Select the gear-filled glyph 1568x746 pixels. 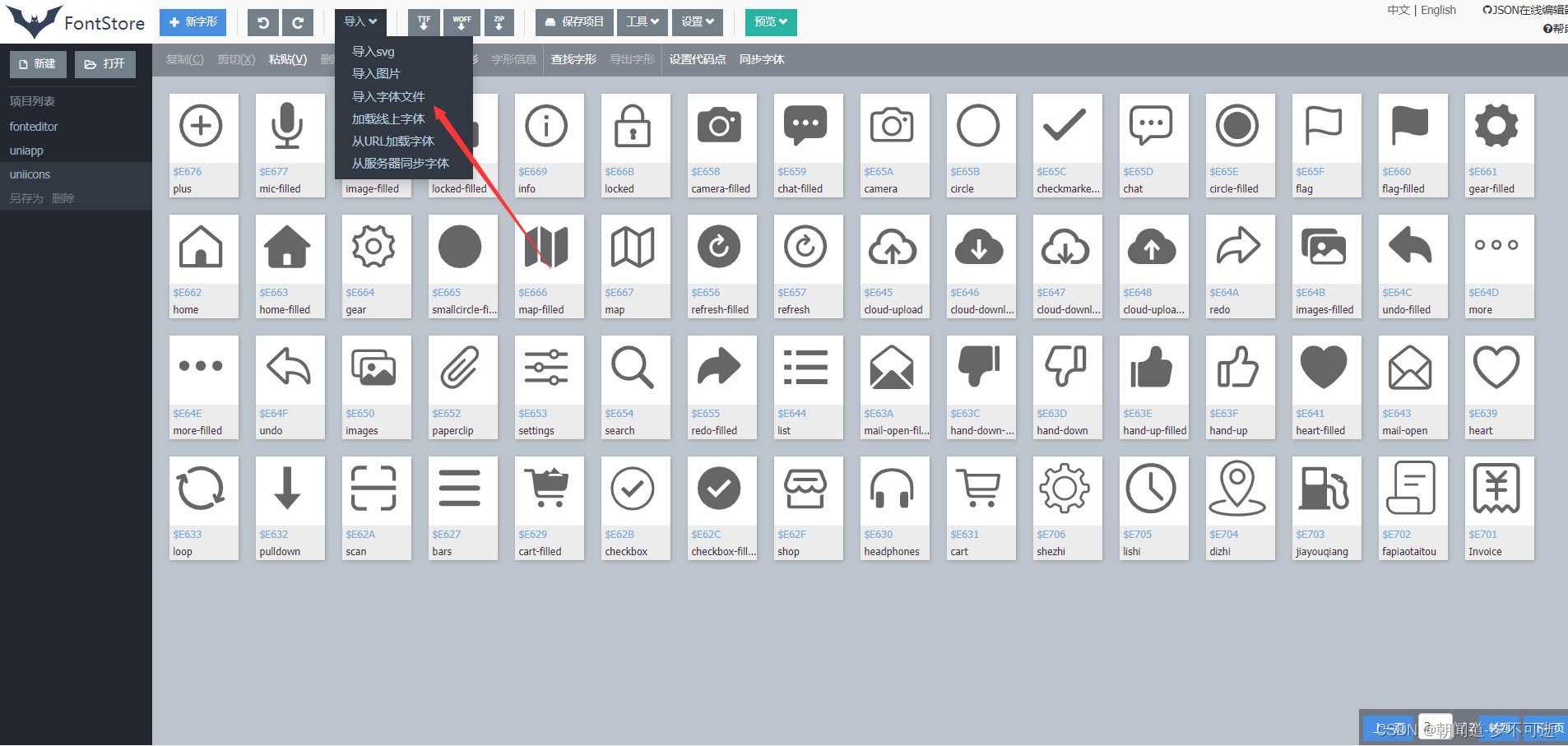1500,145
